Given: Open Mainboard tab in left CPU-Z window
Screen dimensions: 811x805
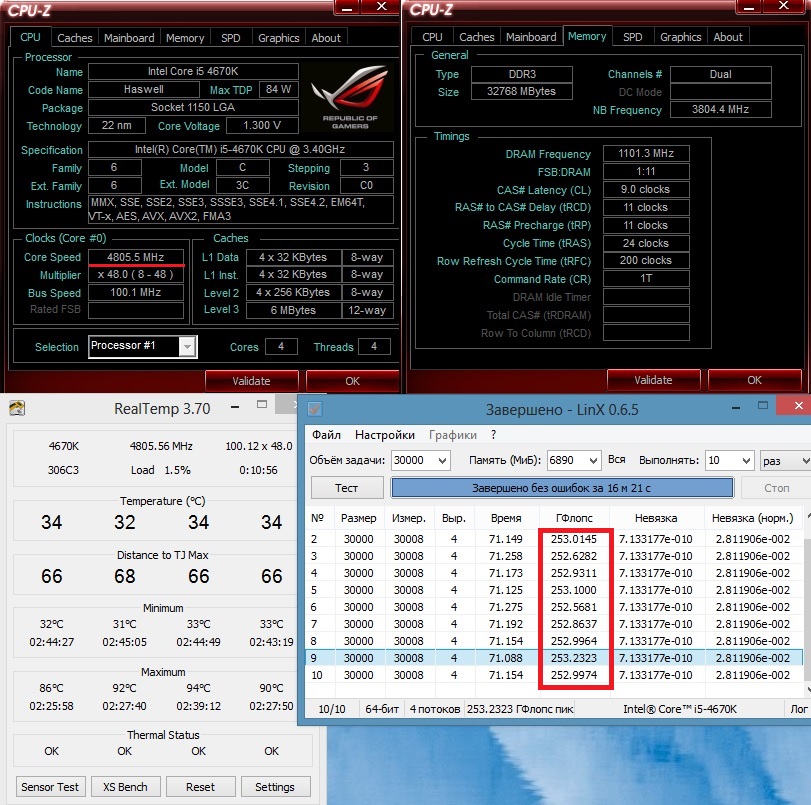Looking at the screenshot, I should coord(129,38).
